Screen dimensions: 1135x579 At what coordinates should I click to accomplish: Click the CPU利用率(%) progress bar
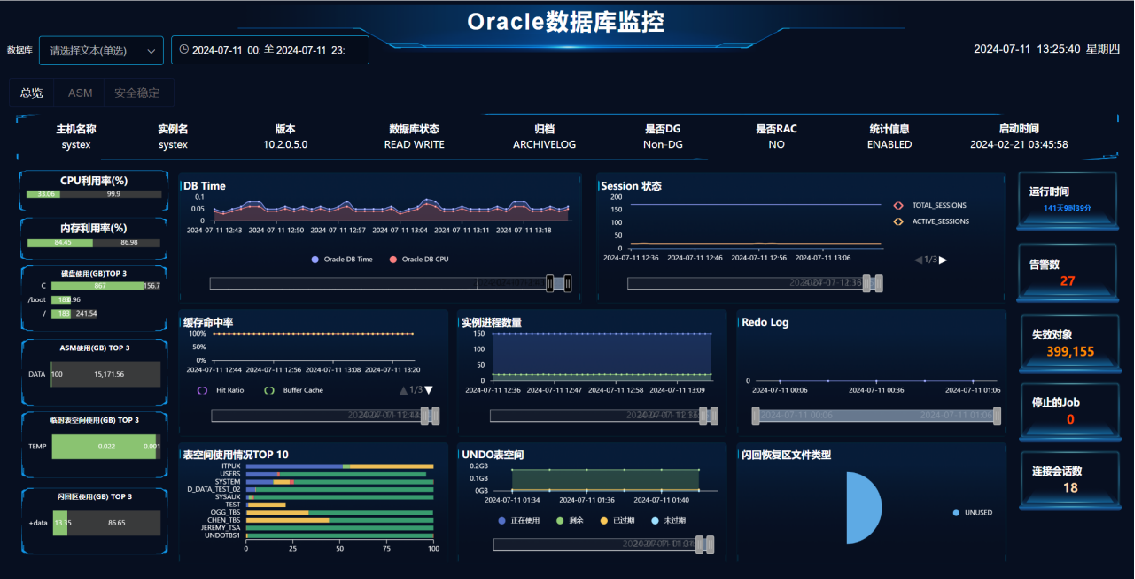click(93, 194)
